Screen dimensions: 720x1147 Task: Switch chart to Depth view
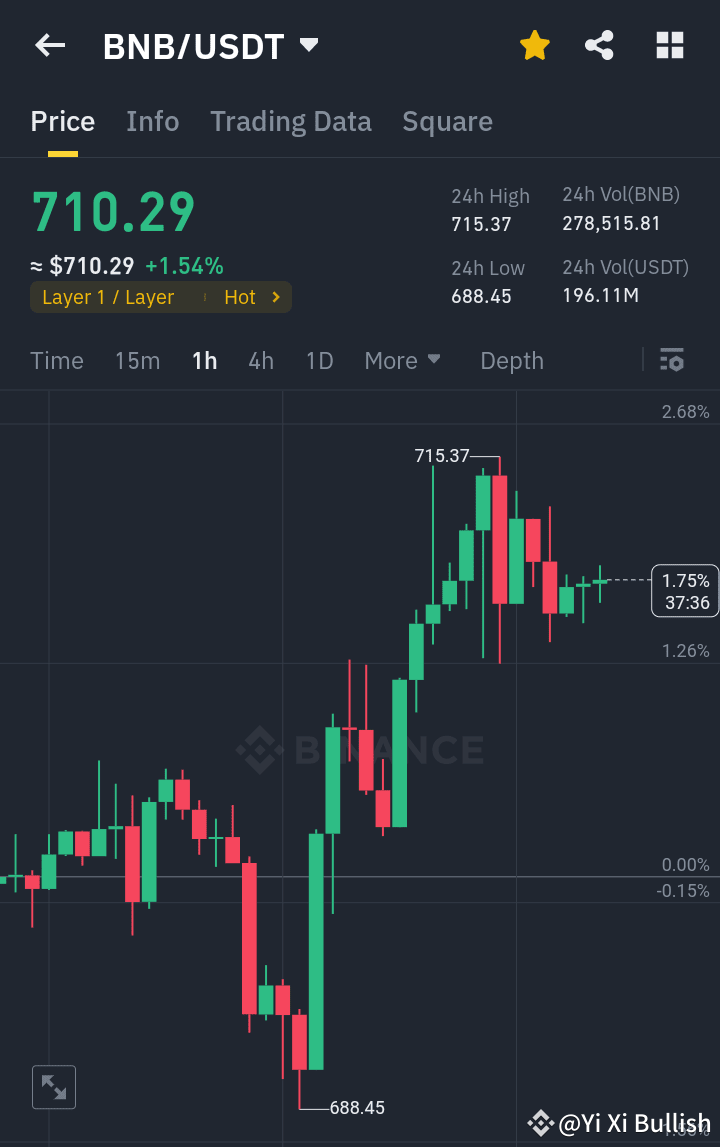[x=512, y=360]
